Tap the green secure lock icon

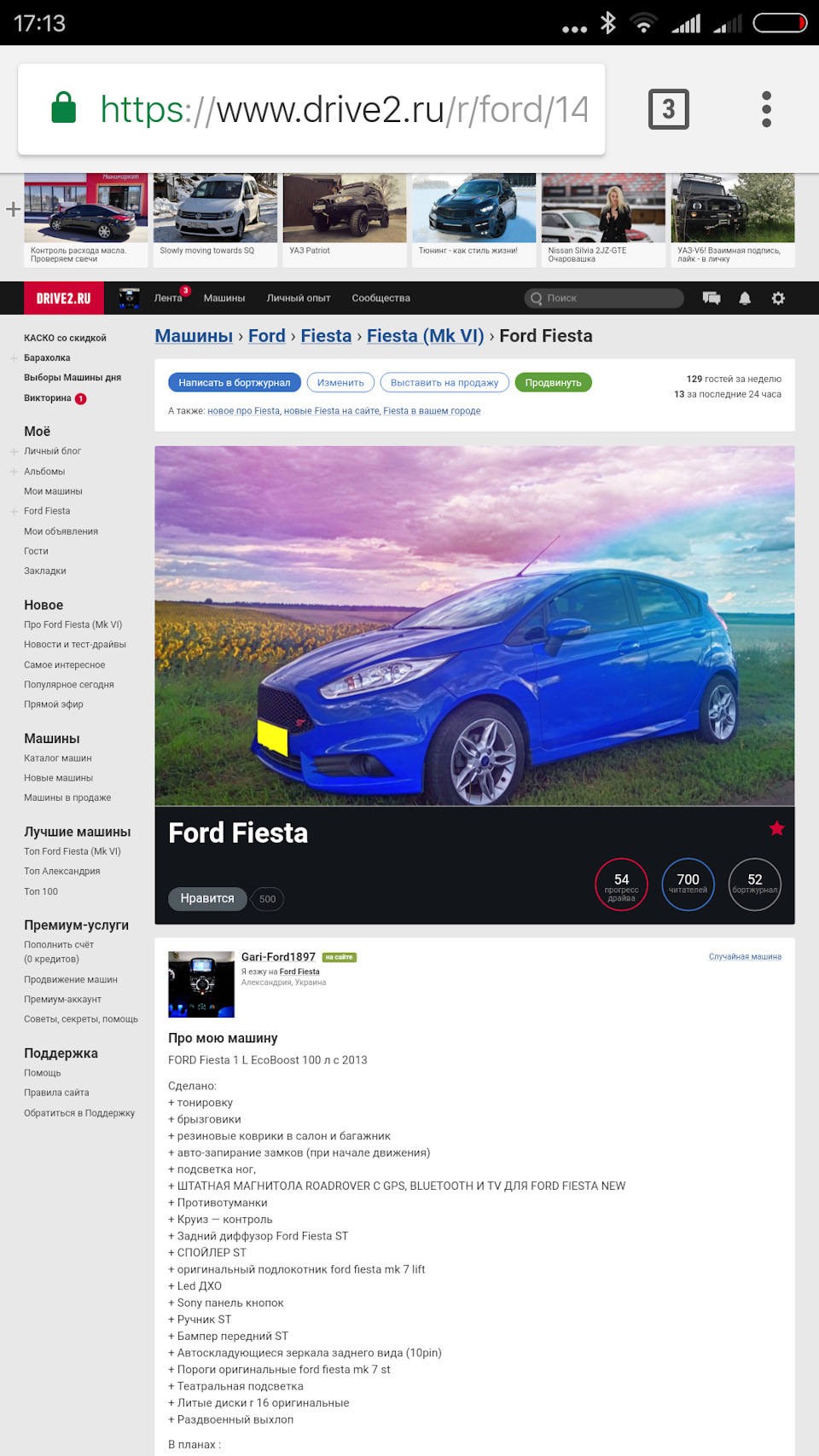[64, 108]
